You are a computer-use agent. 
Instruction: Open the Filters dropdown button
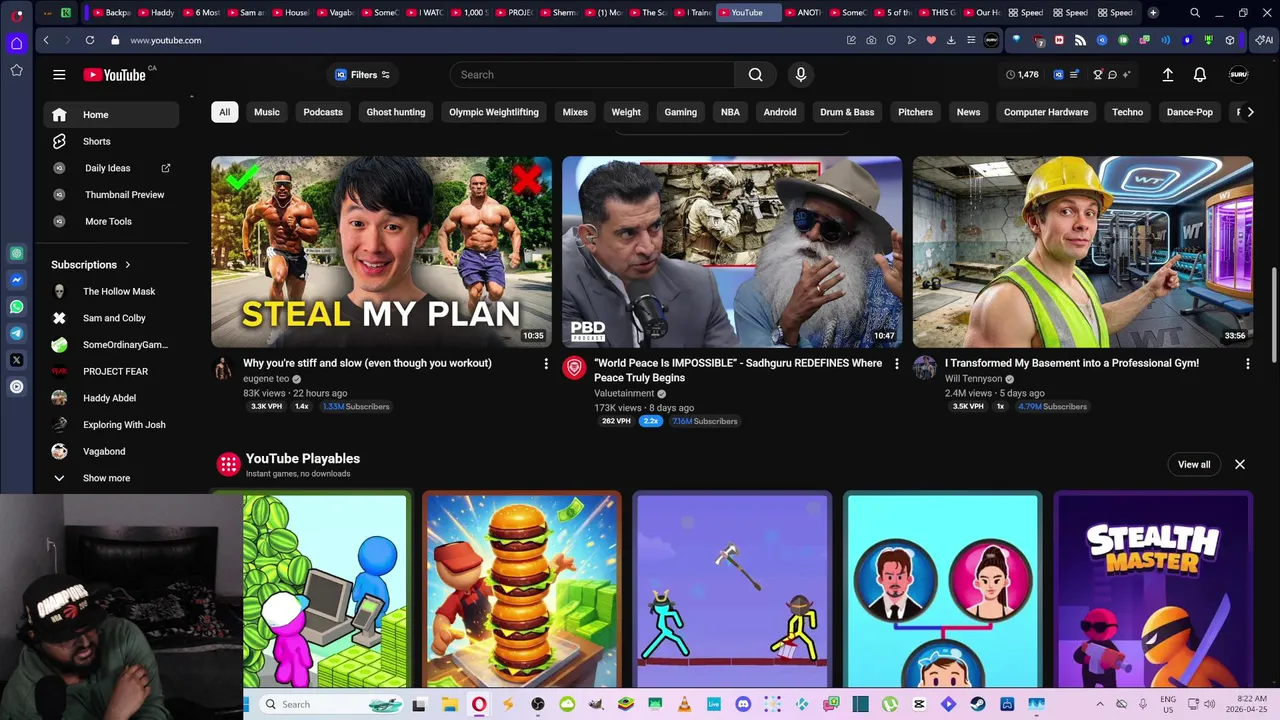point(363,74)
